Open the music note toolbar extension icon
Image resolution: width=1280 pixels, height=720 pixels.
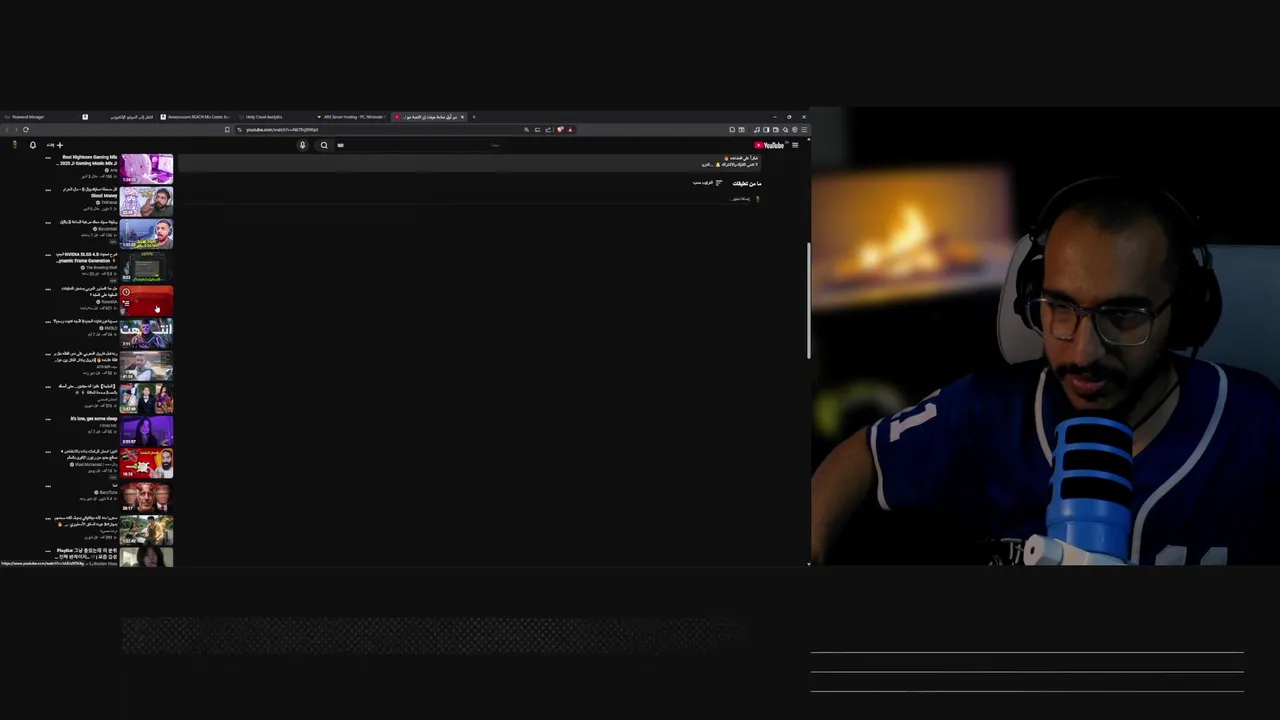point(757,130)
